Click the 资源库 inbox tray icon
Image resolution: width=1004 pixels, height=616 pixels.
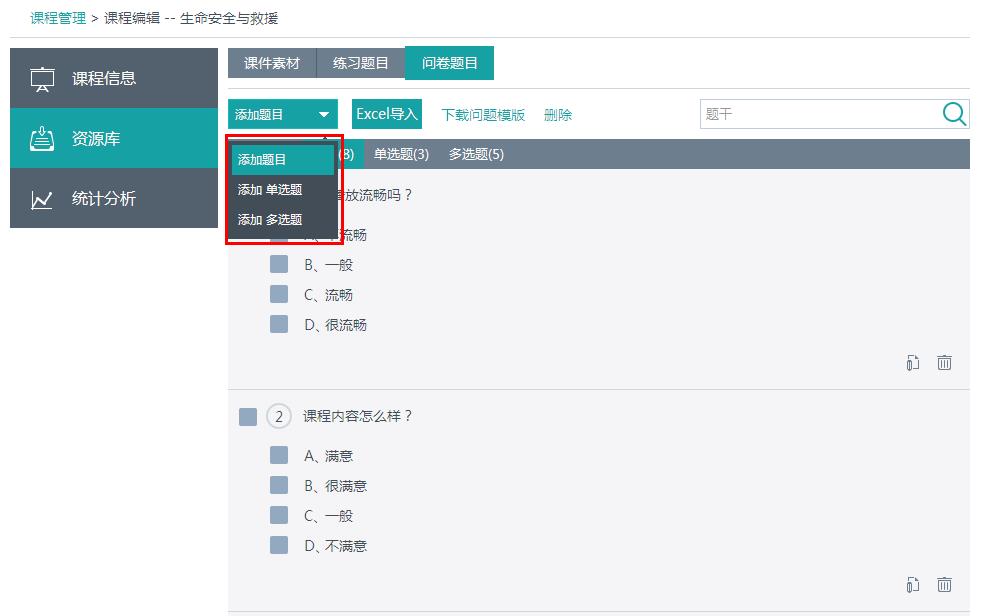click(x=42, y=139)
